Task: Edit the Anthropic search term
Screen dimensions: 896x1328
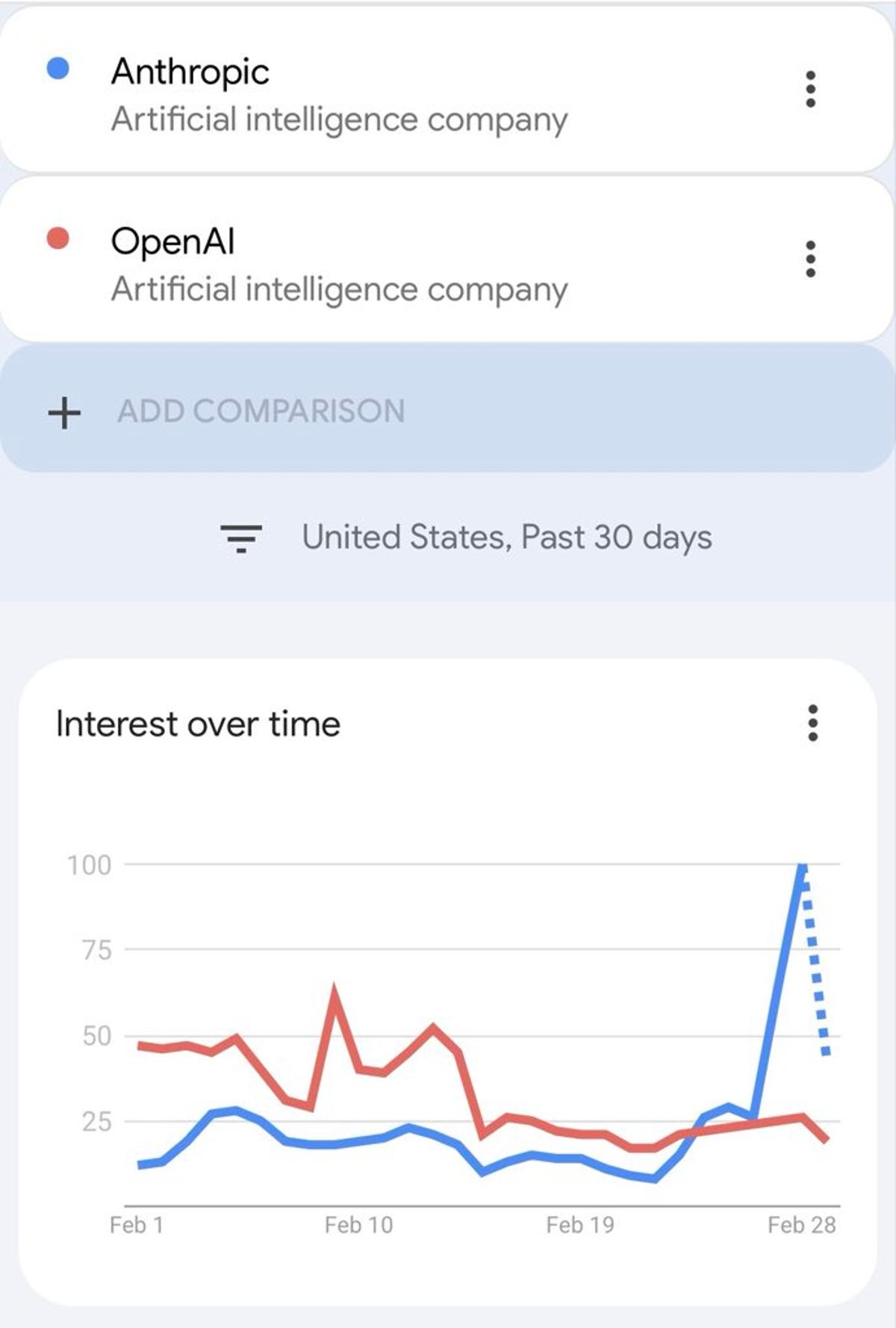Action: tap(190, 72)
